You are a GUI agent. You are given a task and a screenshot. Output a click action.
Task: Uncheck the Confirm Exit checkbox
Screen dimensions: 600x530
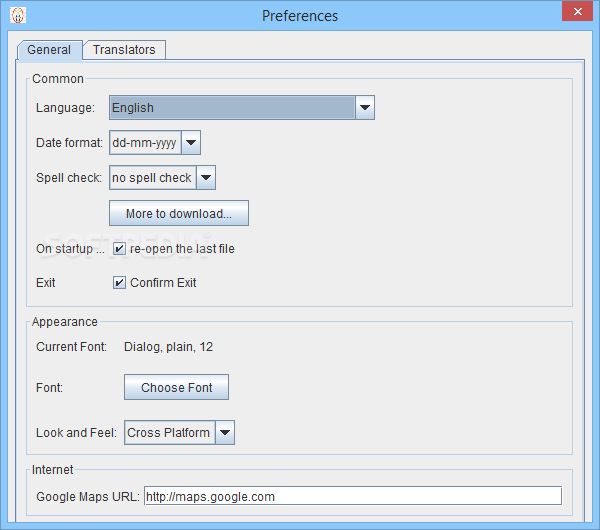(x=119, y=283)
